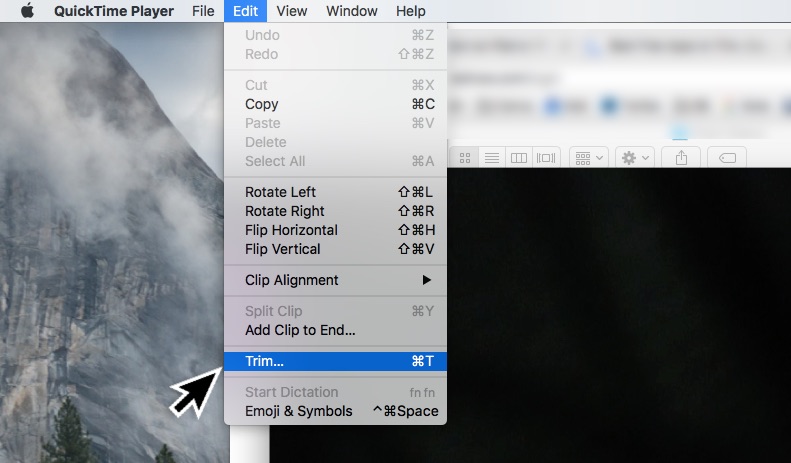Image resolution: width=791 pixels, height=463 pixels.
Task: Select Rotate Left in the Edit menu
Action: click(335, 192)
